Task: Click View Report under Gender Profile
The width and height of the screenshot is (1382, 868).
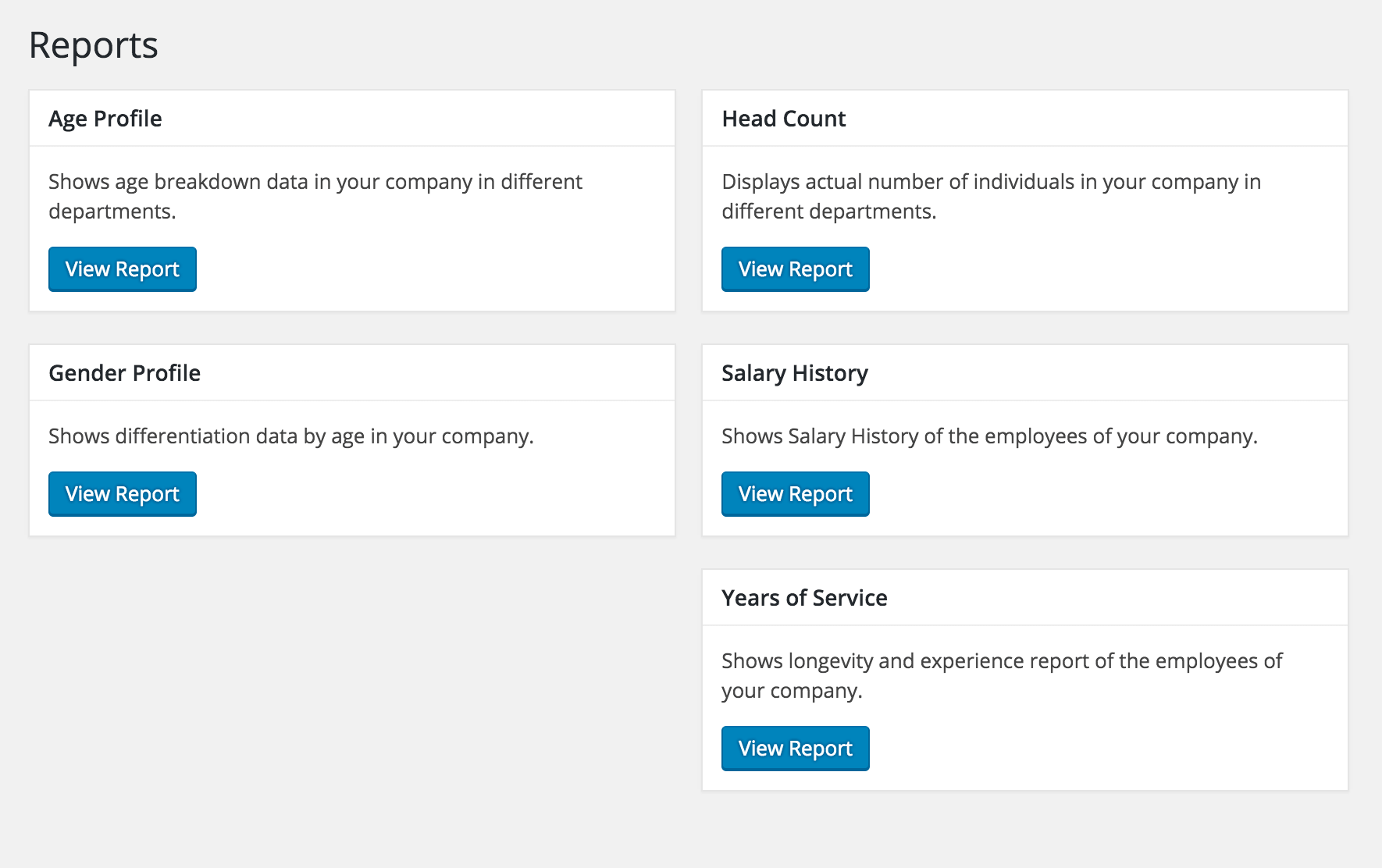Action: pos(123,494)
